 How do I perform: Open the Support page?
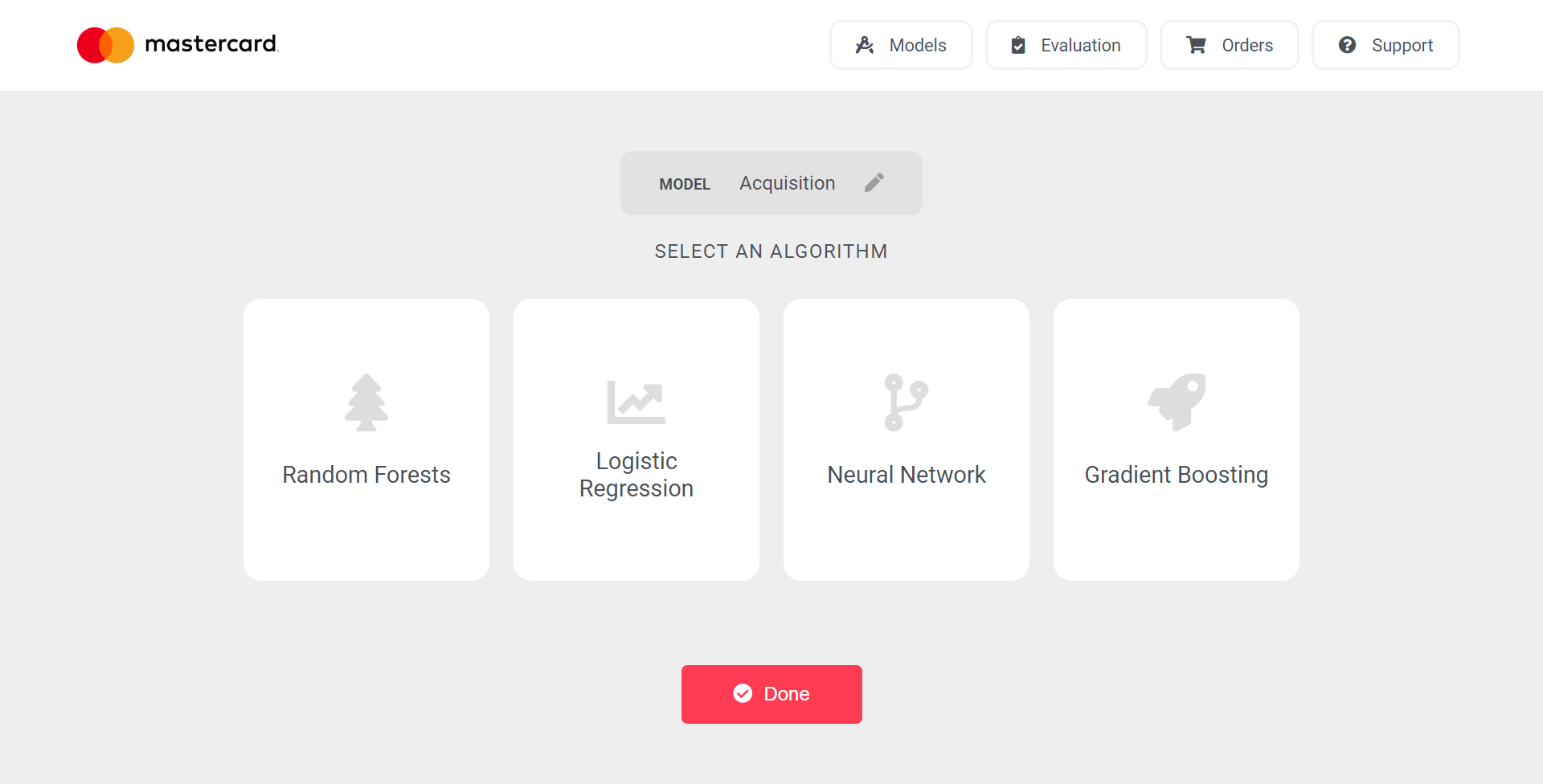coord(1385,45)
